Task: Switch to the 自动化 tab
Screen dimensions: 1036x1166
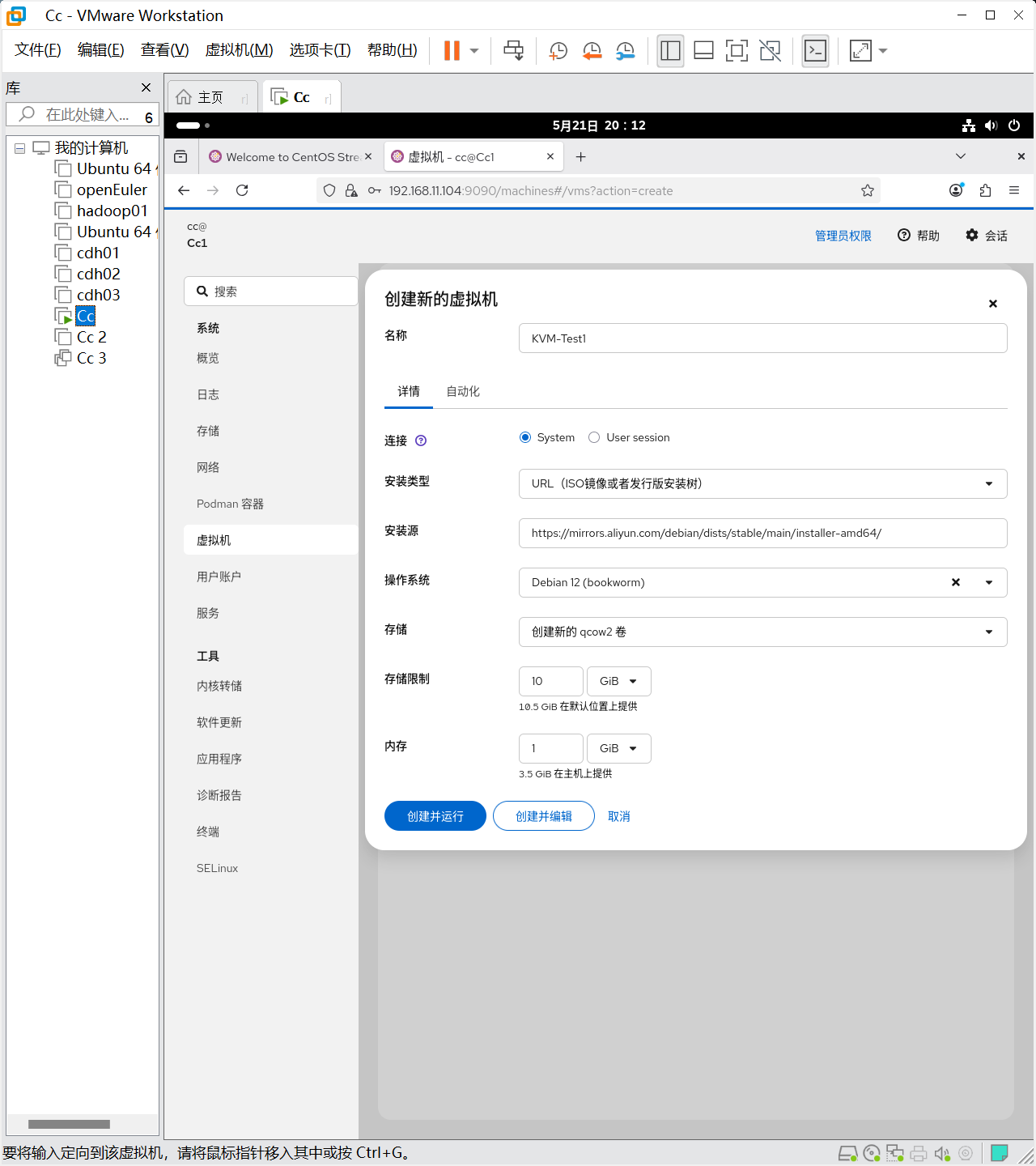Action: pos(463,391)
